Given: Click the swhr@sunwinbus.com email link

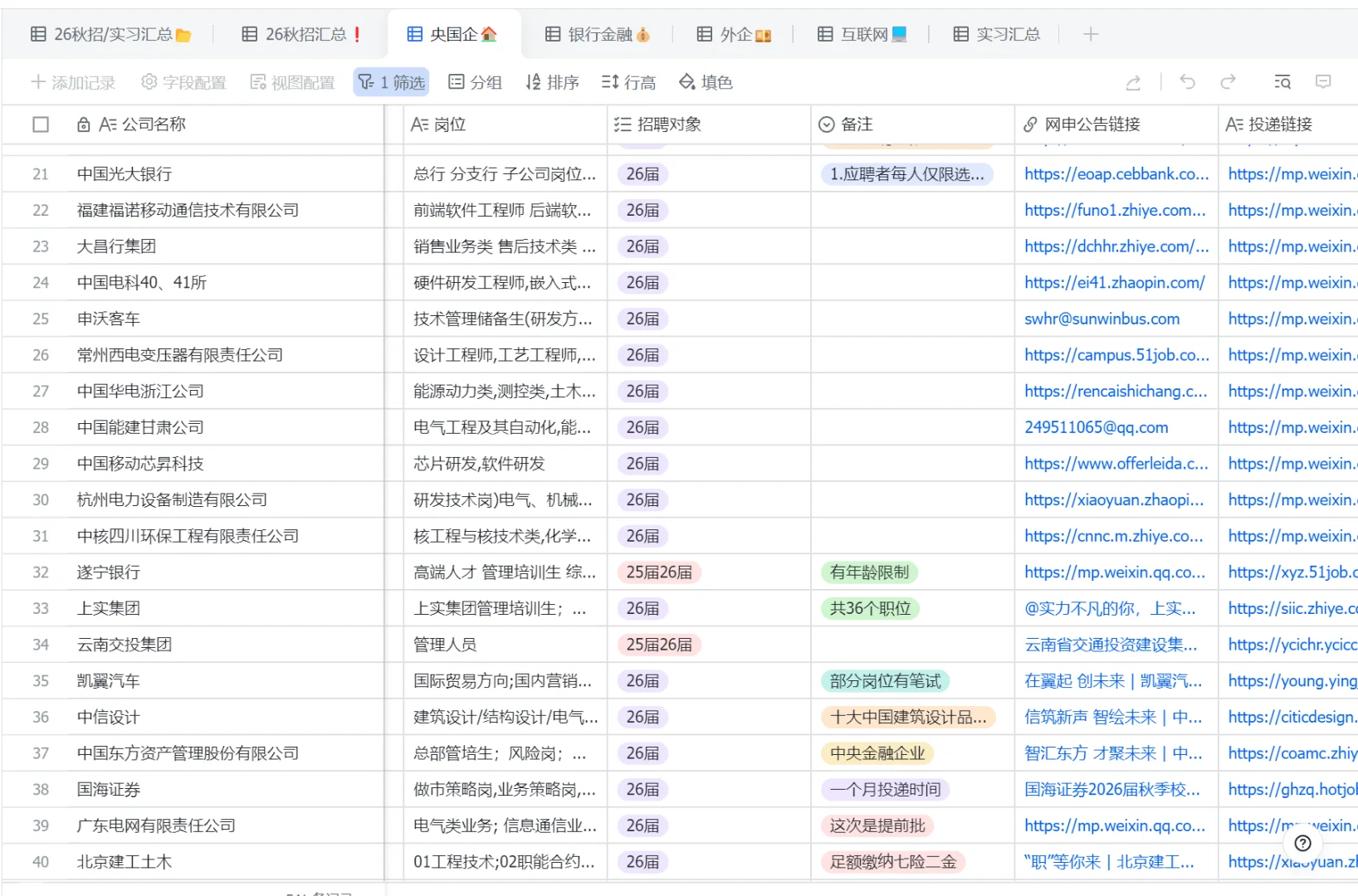Looking at the screenshot, I should pos(1102,319).
